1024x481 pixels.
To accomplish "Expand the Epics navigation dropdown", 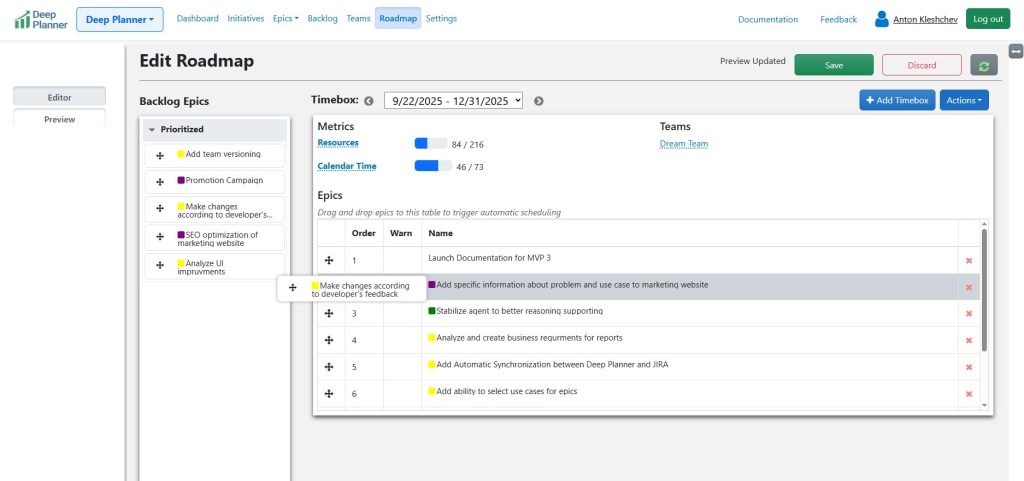I will pos(285,19).
